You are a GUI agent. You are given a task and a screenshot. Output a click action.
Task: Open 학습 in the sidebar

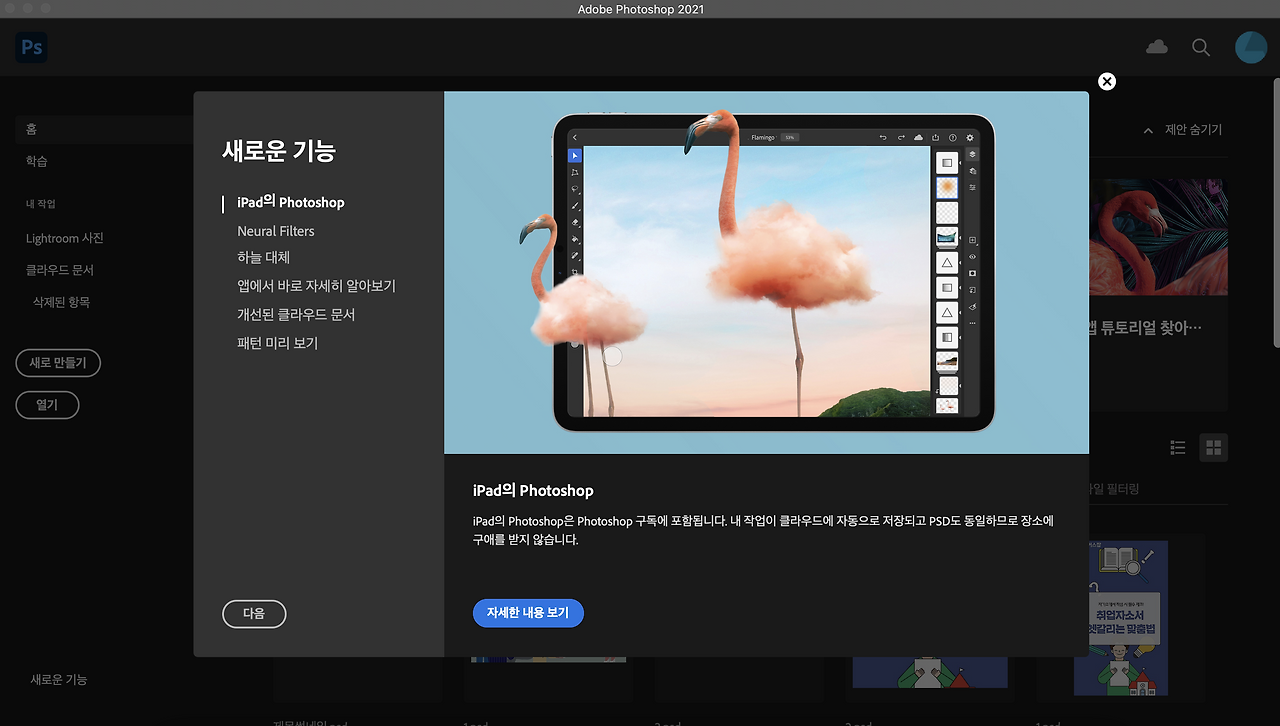pos(37,161)
